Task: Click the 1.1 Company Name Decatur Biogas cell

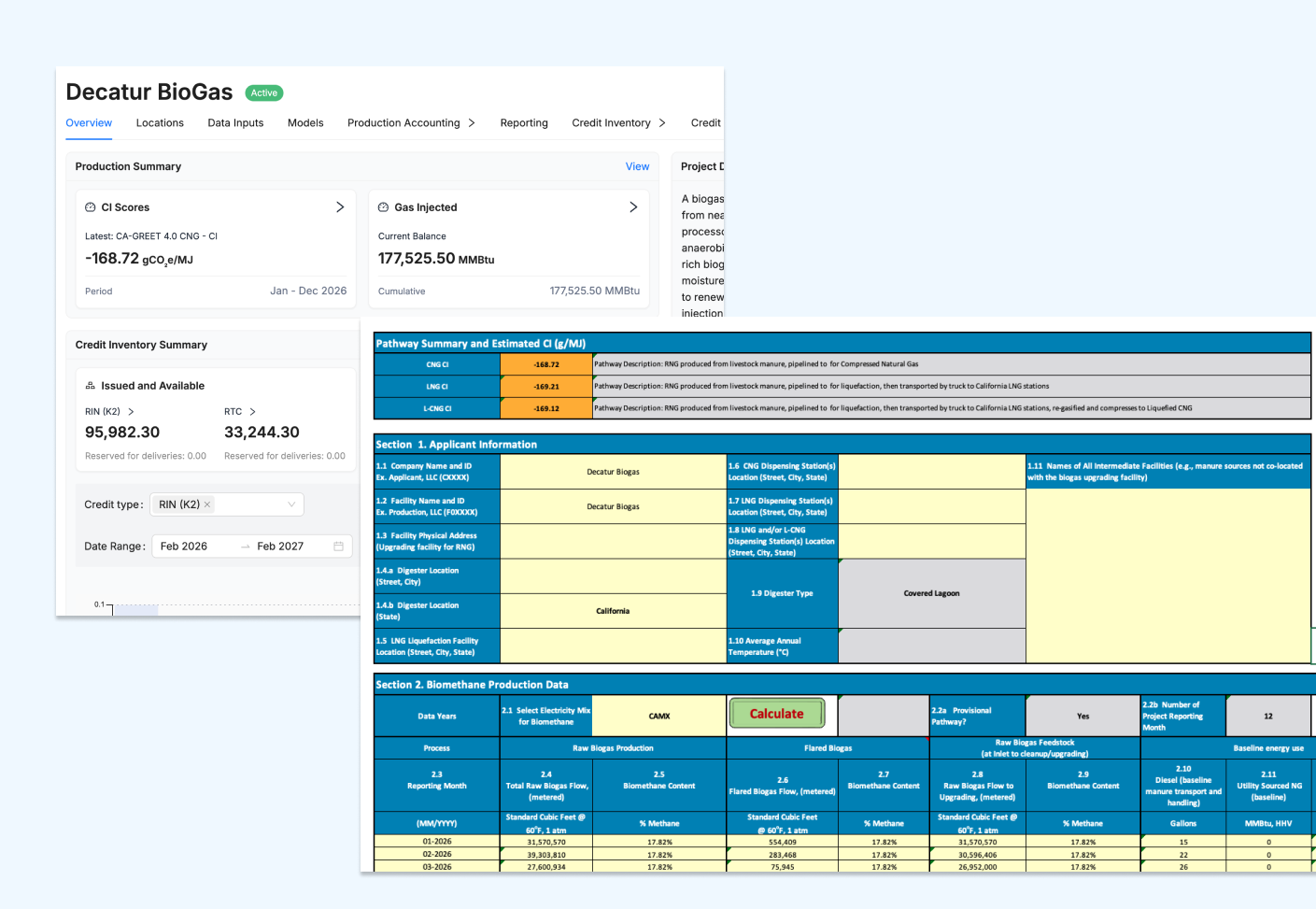Action: pos(613,472)
